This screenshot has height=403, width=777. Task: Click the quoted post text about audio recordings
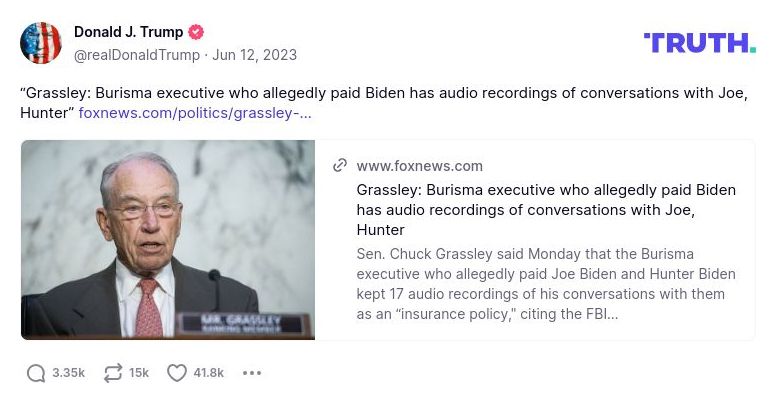[x=384, y=103]
